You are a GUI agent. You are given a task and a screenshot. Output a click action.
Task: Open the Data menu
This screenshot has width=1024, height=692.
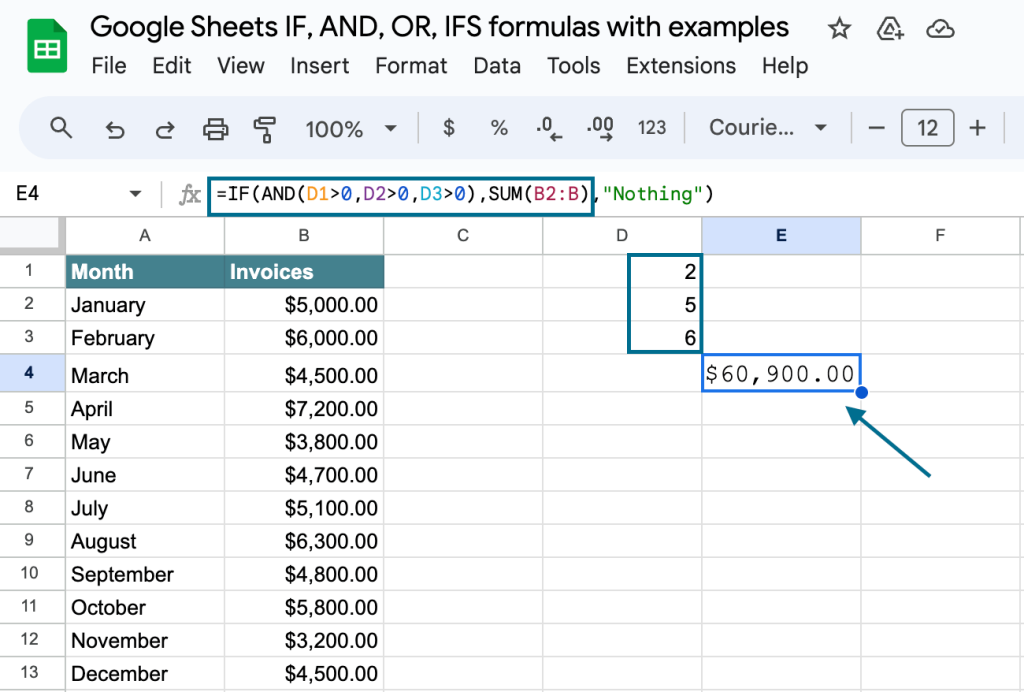point(497,66)
